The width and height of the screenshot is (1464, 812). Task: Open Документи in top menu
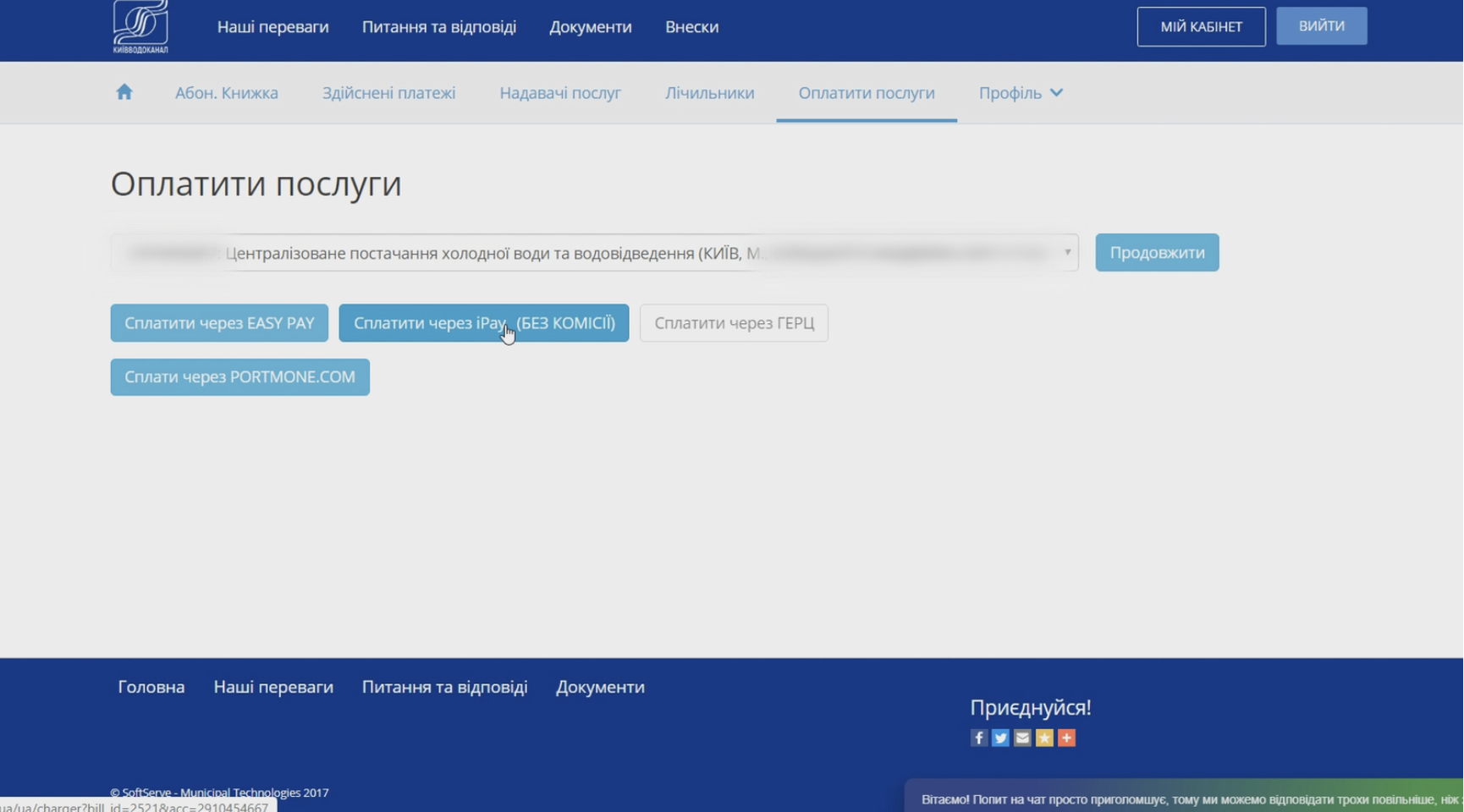coord(591,27)
